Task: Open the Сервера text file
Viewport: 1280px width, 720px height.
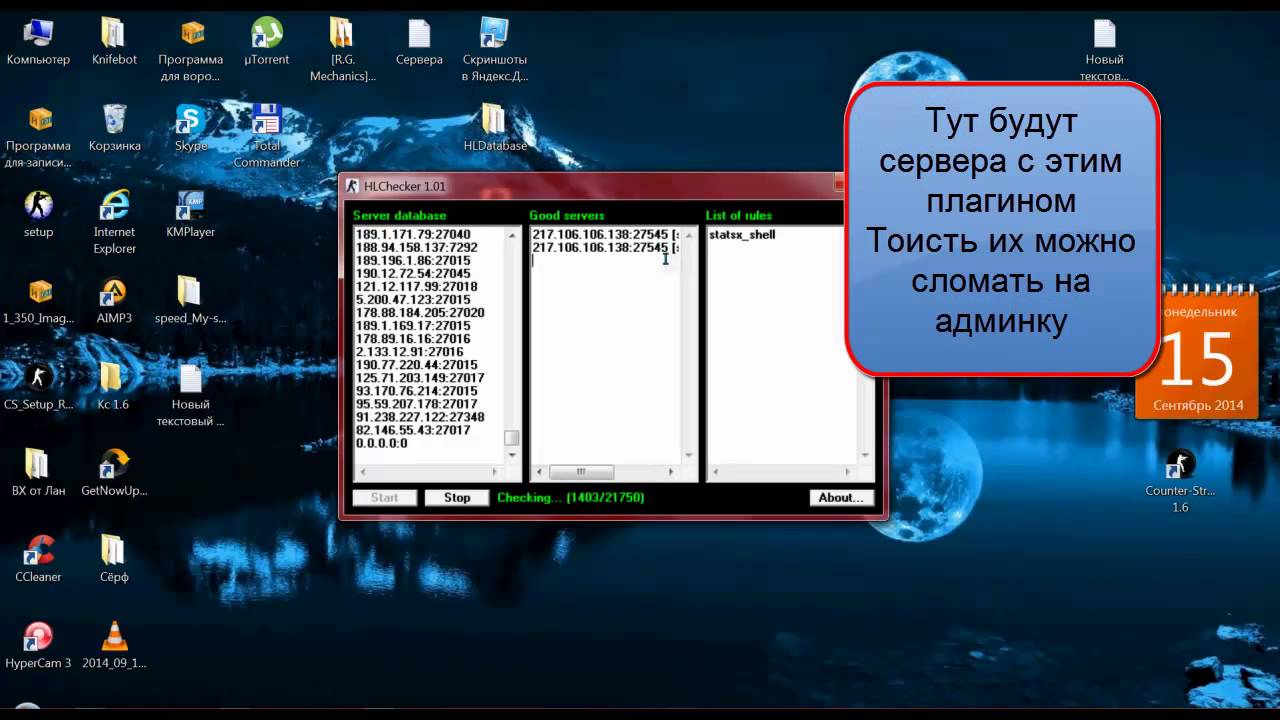Action: (419, 42)
